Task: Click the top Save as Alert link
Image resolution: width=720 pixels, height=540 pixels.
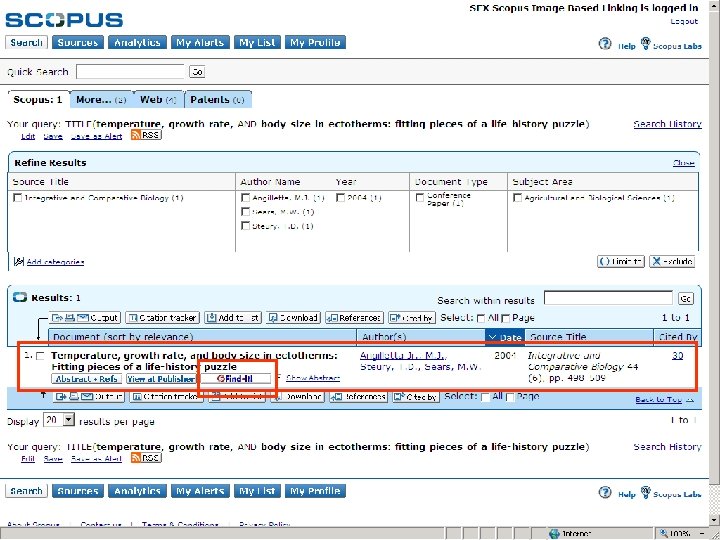Action: 96,136
